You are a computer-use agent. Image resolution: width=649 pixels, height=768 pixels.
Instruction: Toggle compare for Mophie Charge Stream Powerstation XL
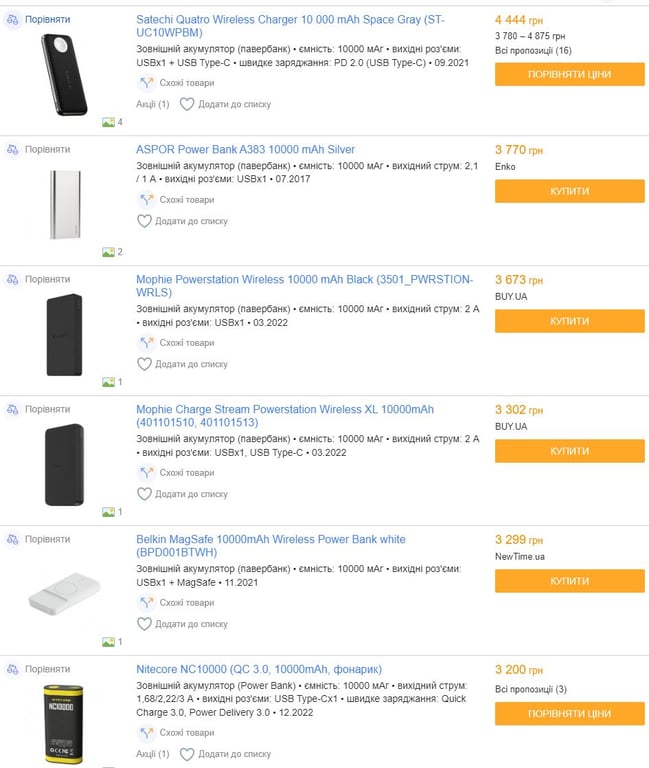click(12, 409)
